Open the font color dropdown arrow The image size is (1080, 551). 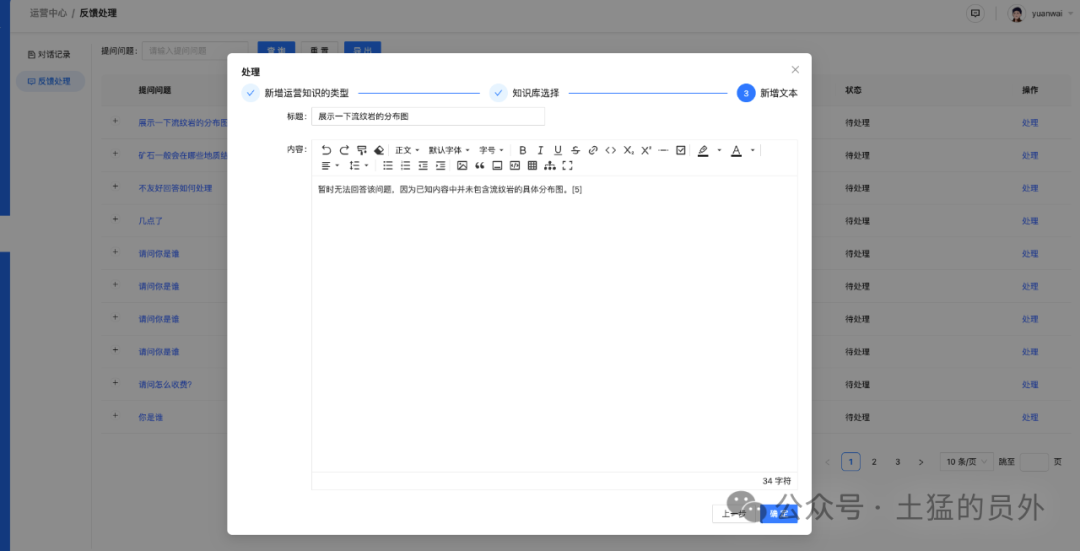point(752,150)
